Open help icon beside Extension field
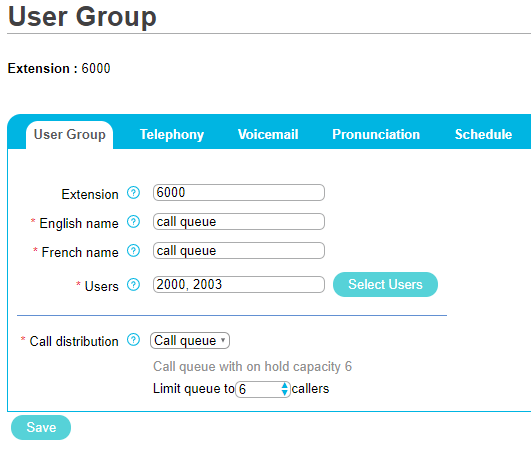Image resolution: width=531 pixels, height=461 pixels. click(133, 193)
